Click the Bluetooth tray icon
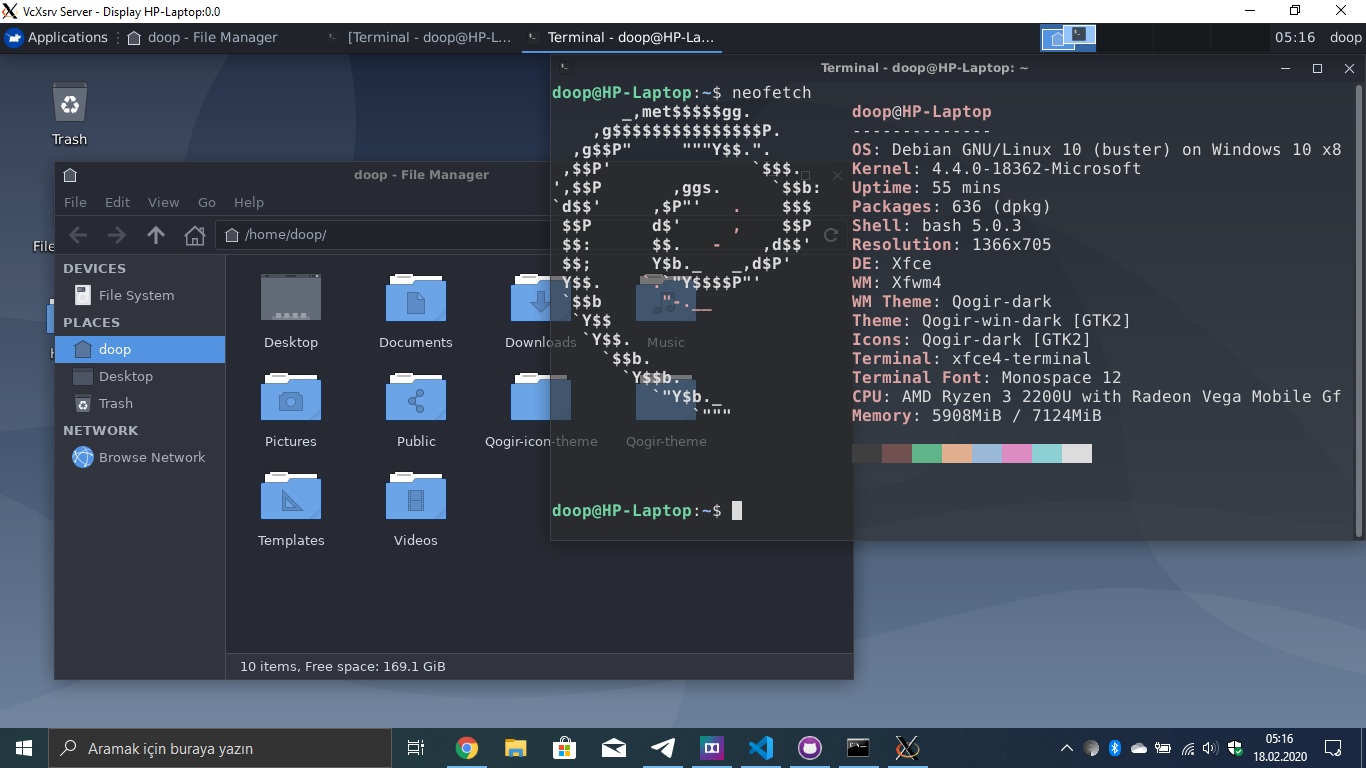The height and width of the screenshot is (768, 1366). point(1115,748)
